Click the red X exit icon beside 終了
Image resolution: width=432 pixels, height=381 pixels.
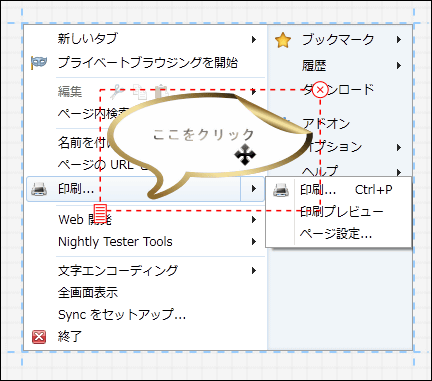39,337
